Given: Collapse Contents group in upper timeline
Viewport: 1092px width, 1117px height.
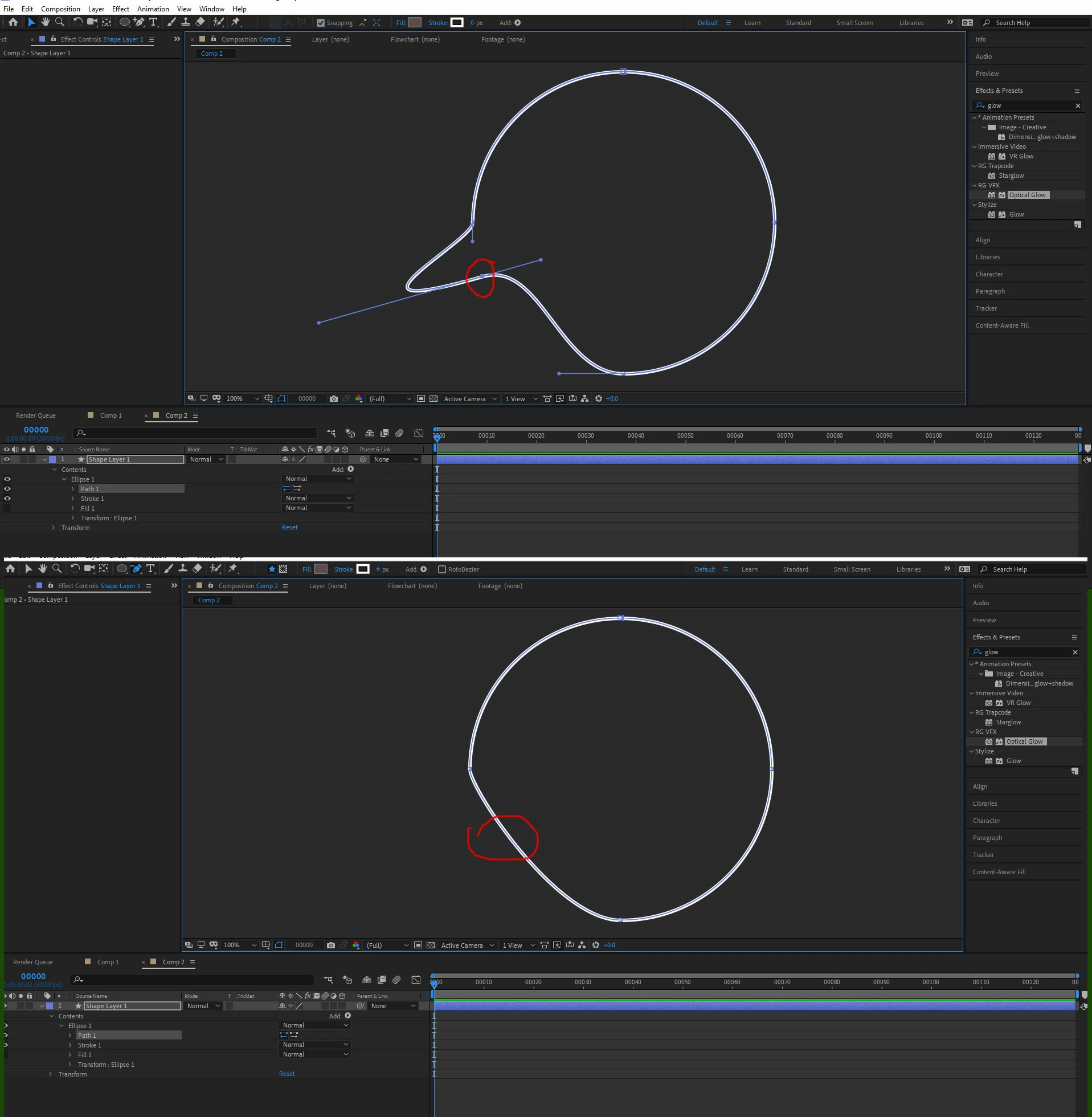Looking at the screenshot, I should tap(55, 469).
